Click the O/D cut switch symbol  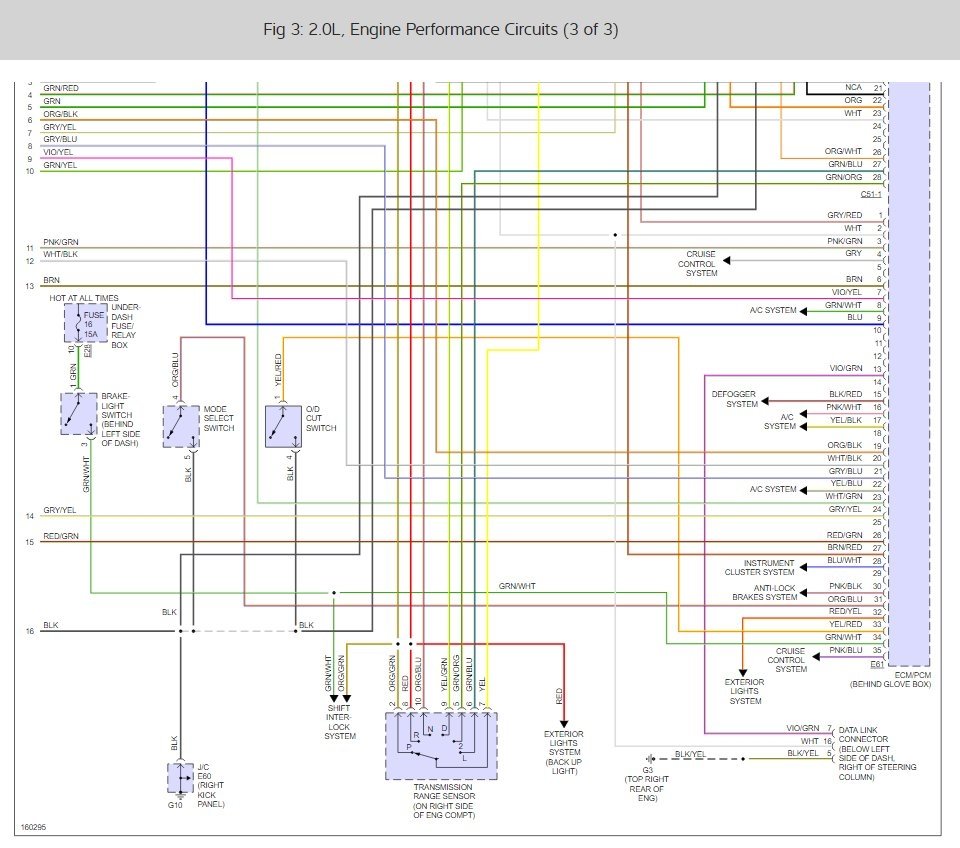(283, 426)
